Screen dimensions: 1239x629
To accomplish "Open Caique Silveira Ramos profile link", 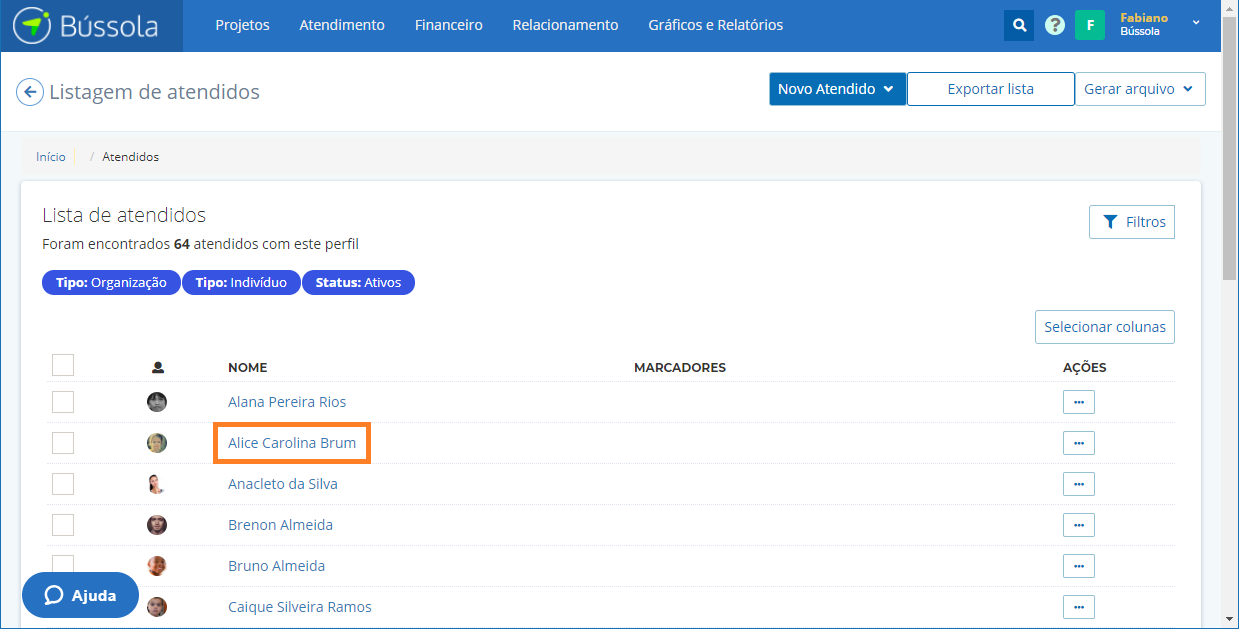I will coord(300,607).
